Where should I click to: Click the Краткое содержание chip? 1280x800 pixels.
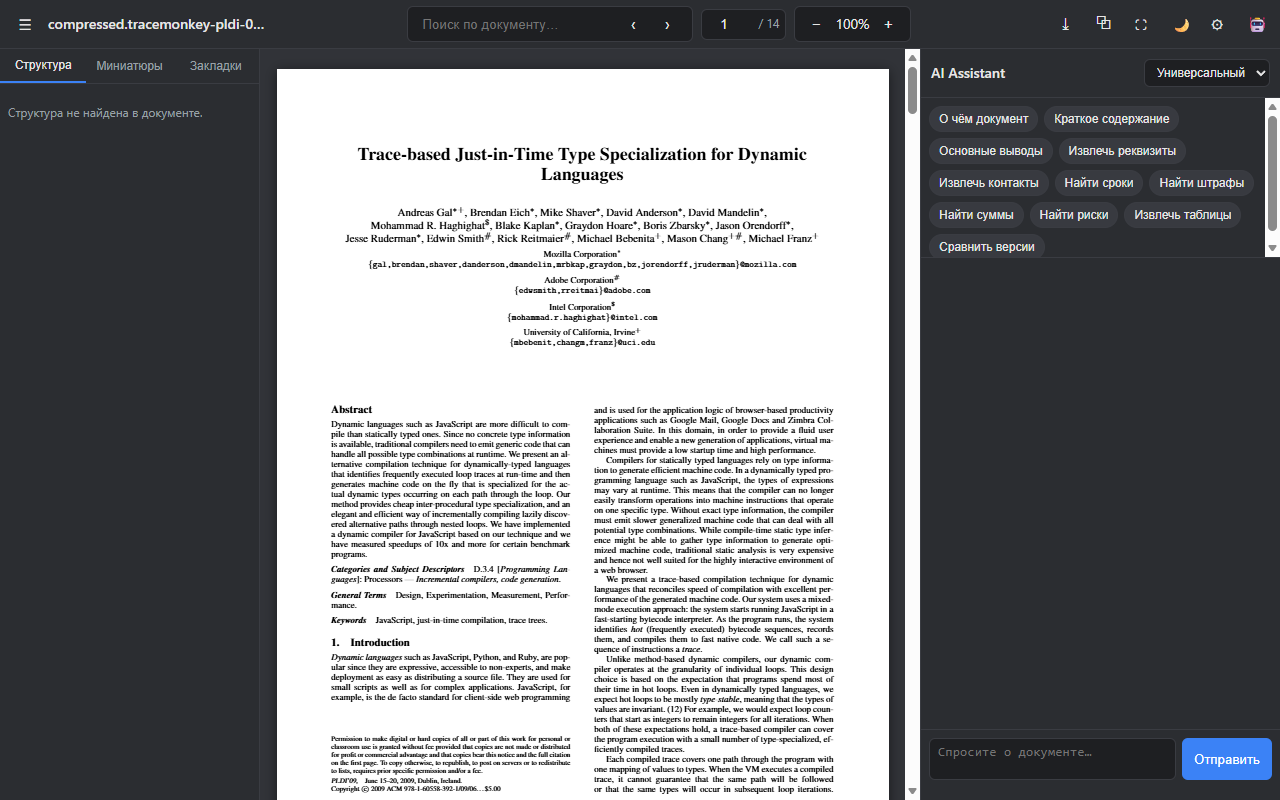coord(1111,119)
